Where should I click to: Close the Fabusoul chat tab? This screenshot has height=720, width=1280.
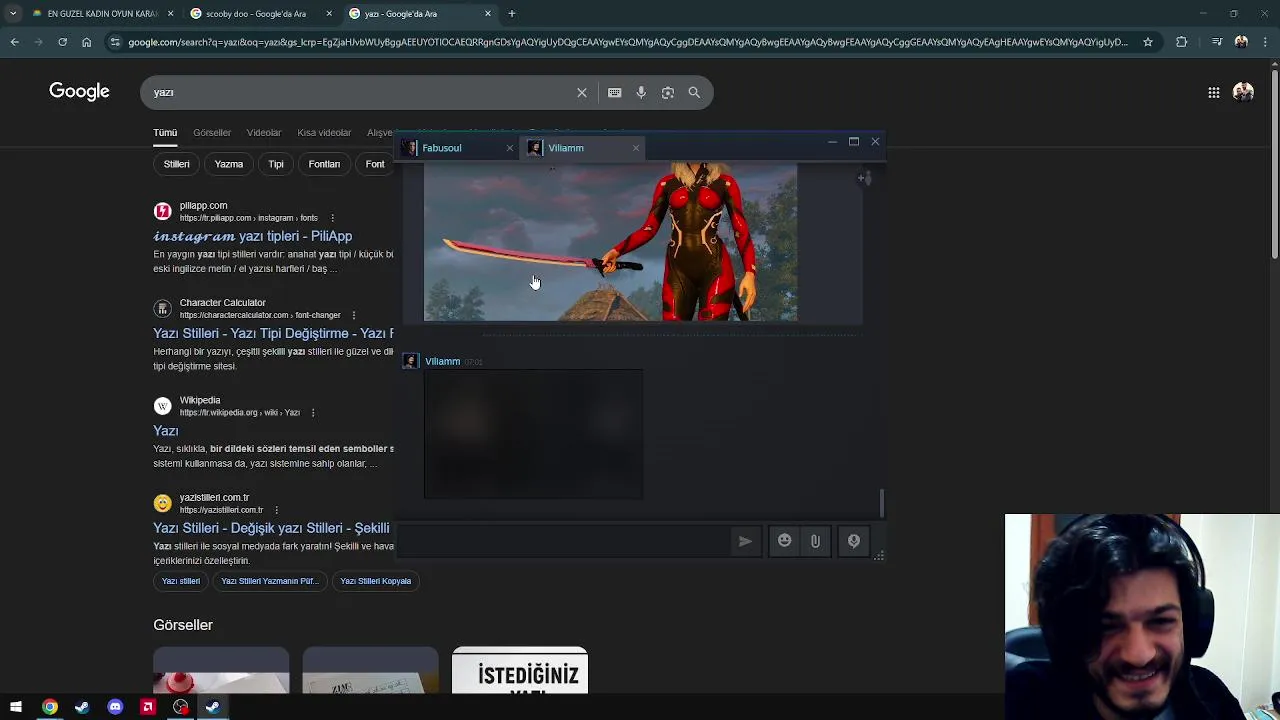coord(509,148)
